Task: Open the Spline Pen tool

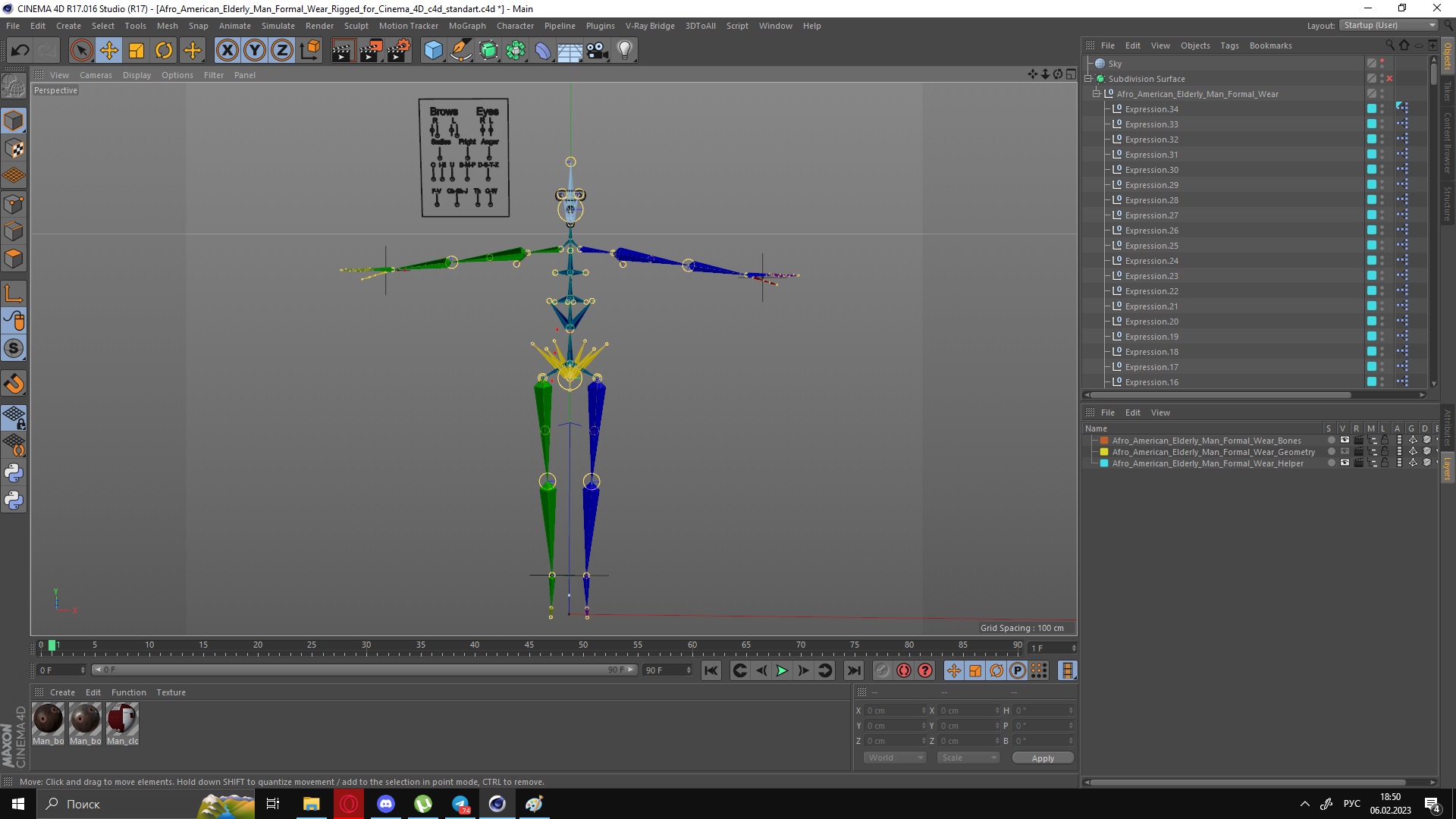Action: click(460, 51)
